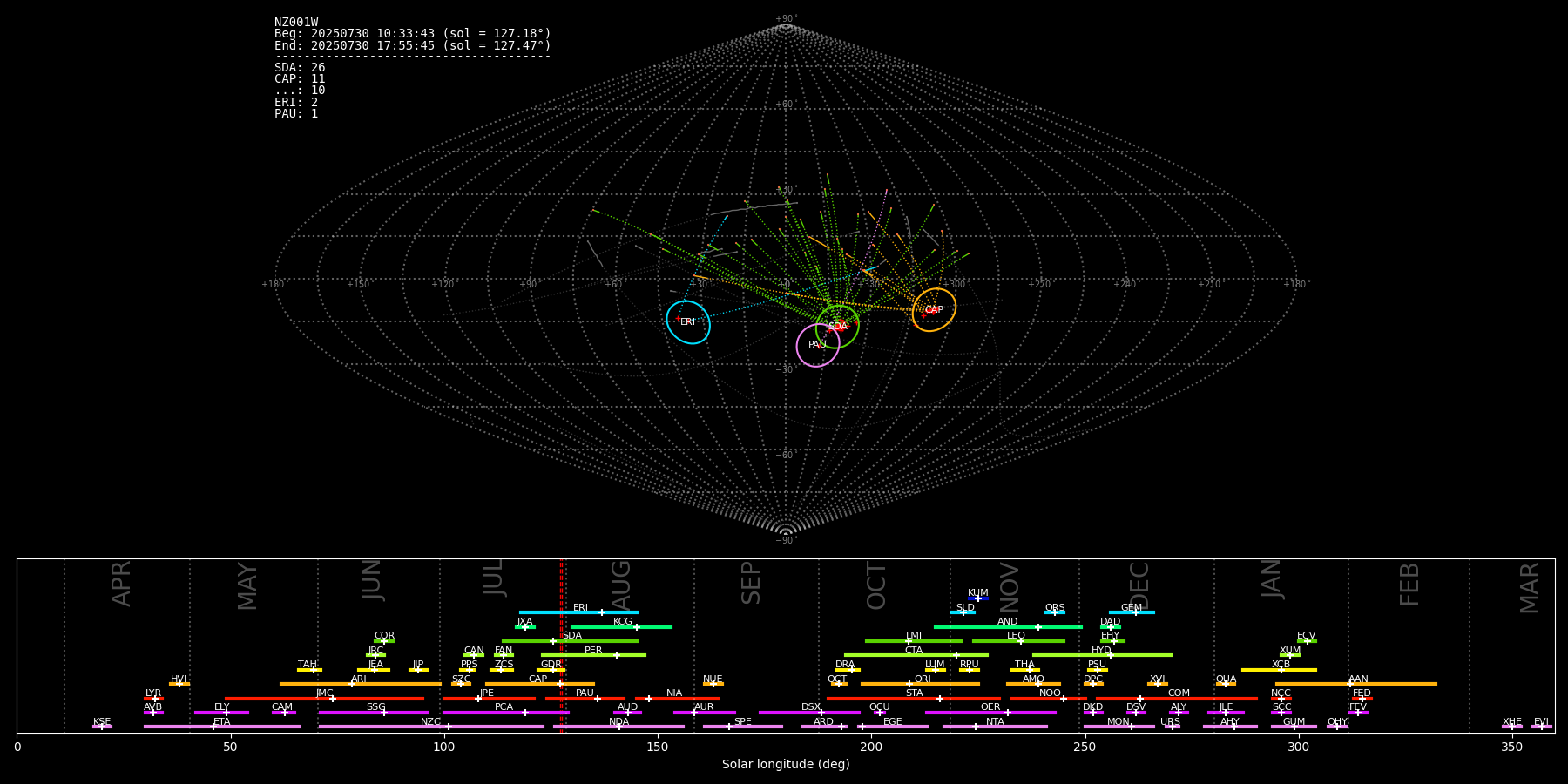Click the 'Solar longitude (deg)' axis label

[x=786, y=765]
